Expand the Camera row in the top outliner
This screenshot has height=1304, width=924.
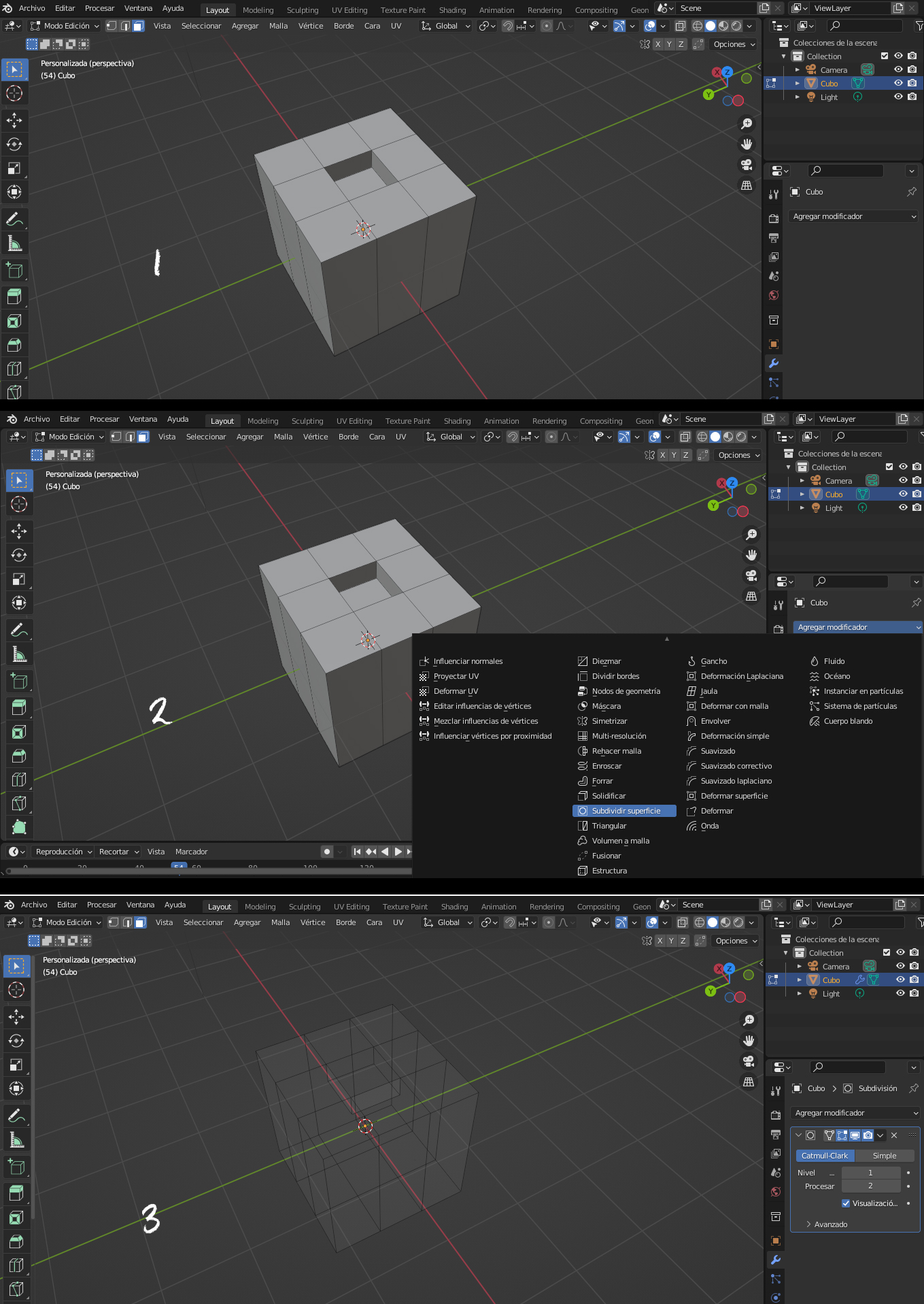(798, 70)
